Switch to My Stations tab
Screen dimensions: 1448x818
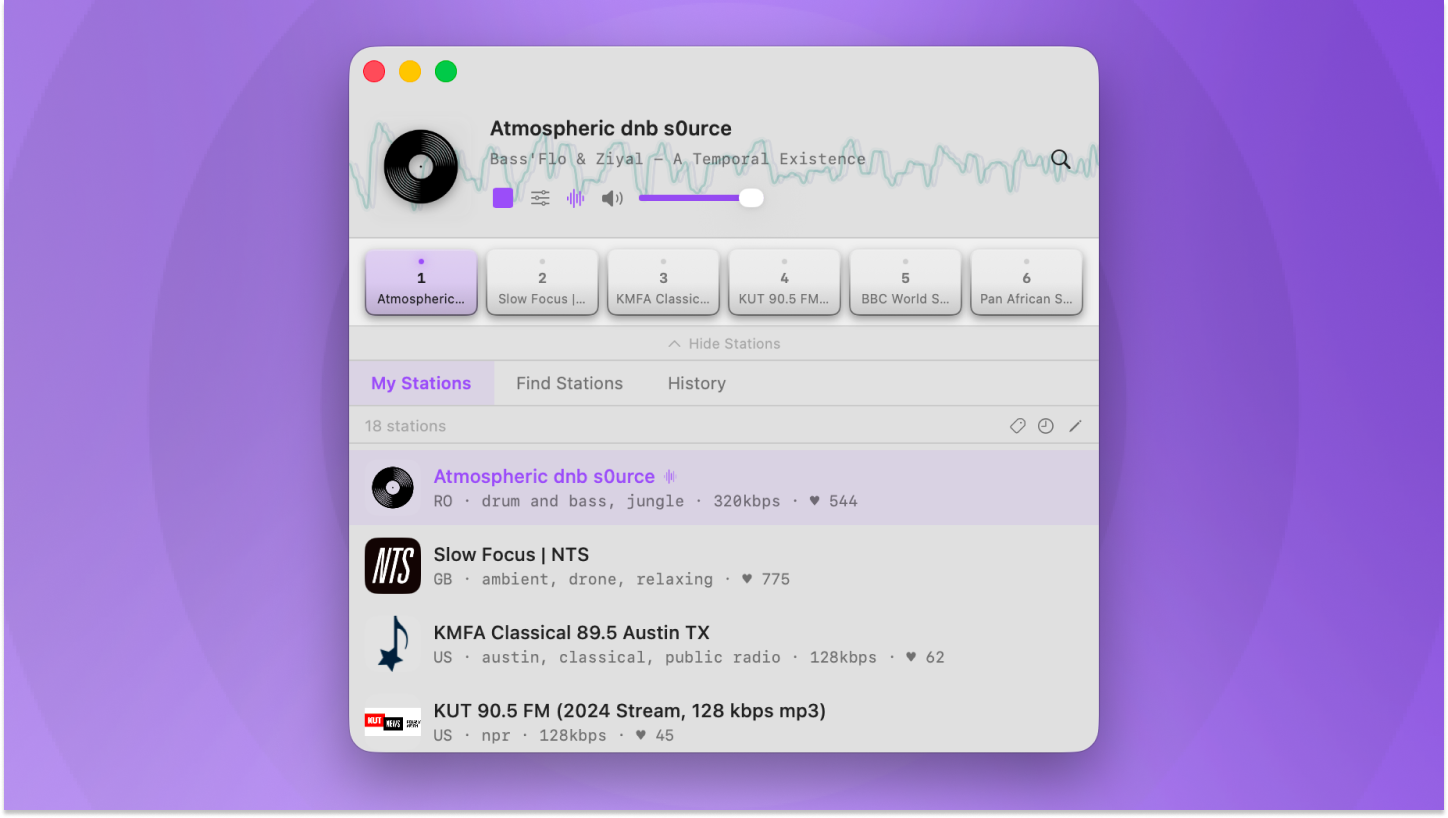421,383
